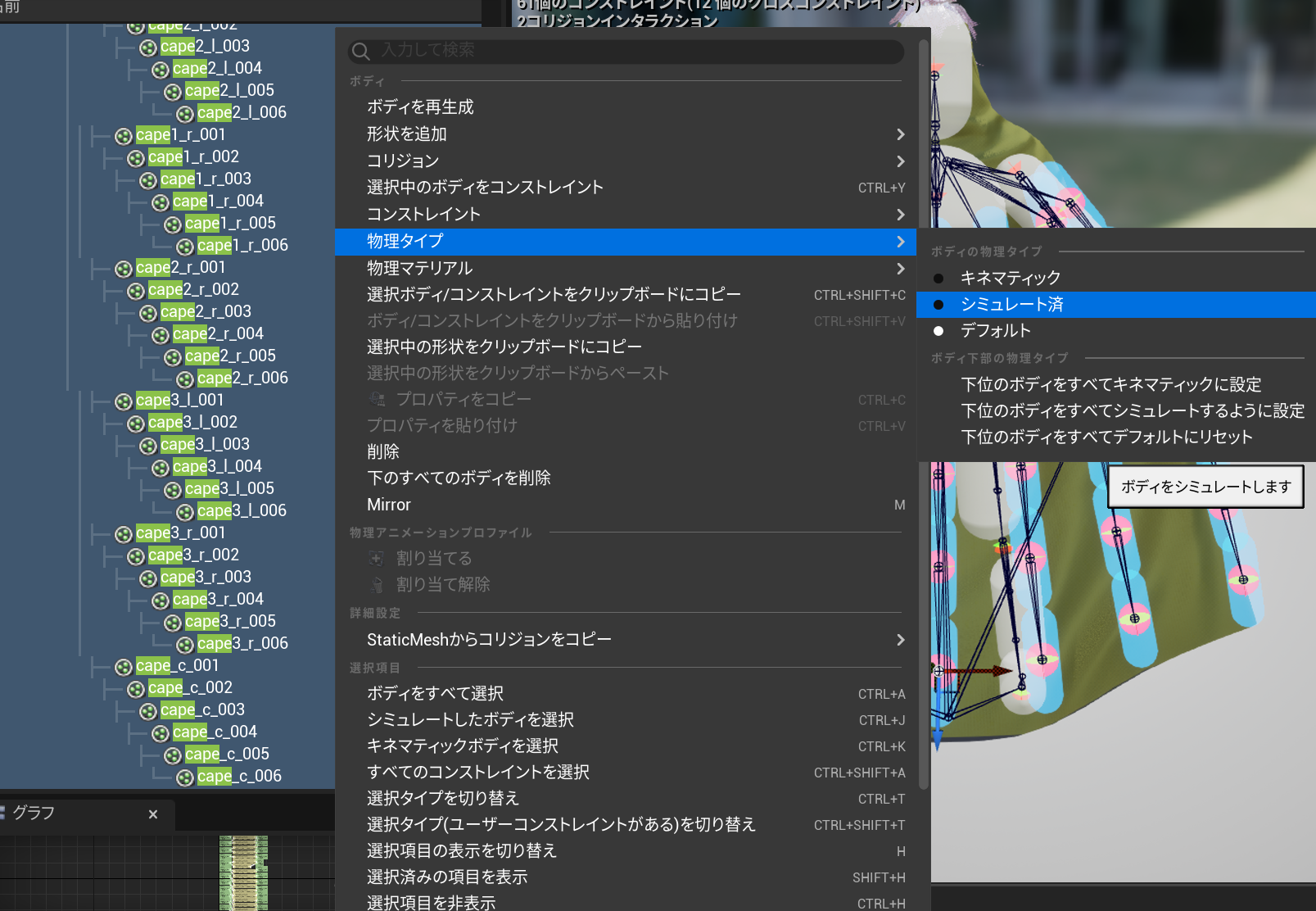Screen dimensions: 1316x911
Task: Click the body icon beside cape3_l_004
Action: pos(161,468)
